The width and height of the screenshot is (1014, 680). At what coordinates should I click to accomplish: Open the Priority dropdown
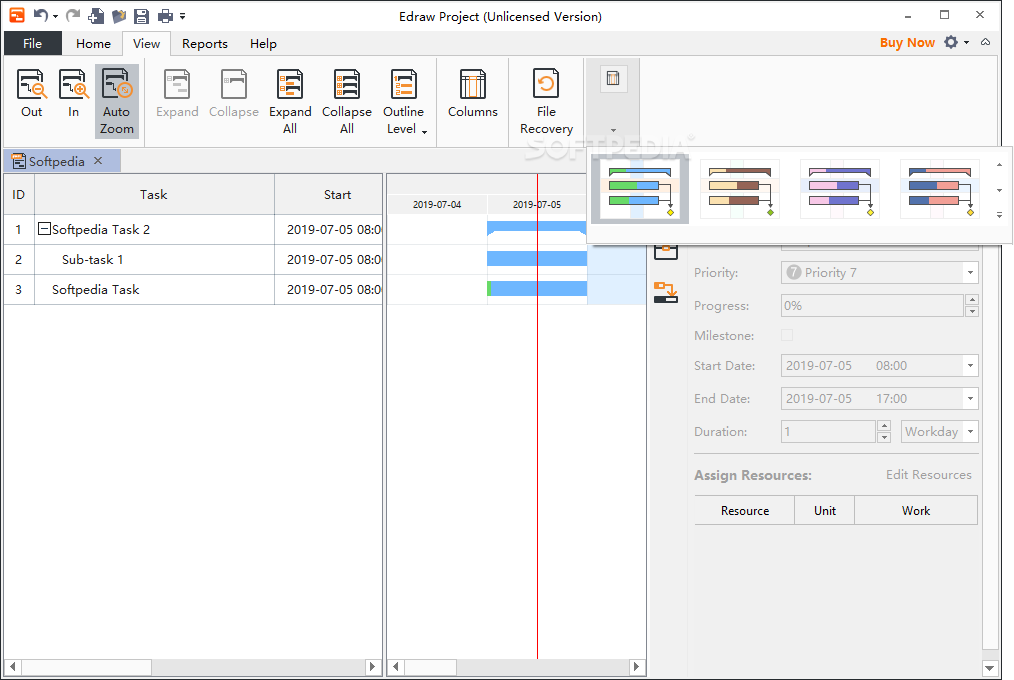pyautogui.click(x=970, y=272)
